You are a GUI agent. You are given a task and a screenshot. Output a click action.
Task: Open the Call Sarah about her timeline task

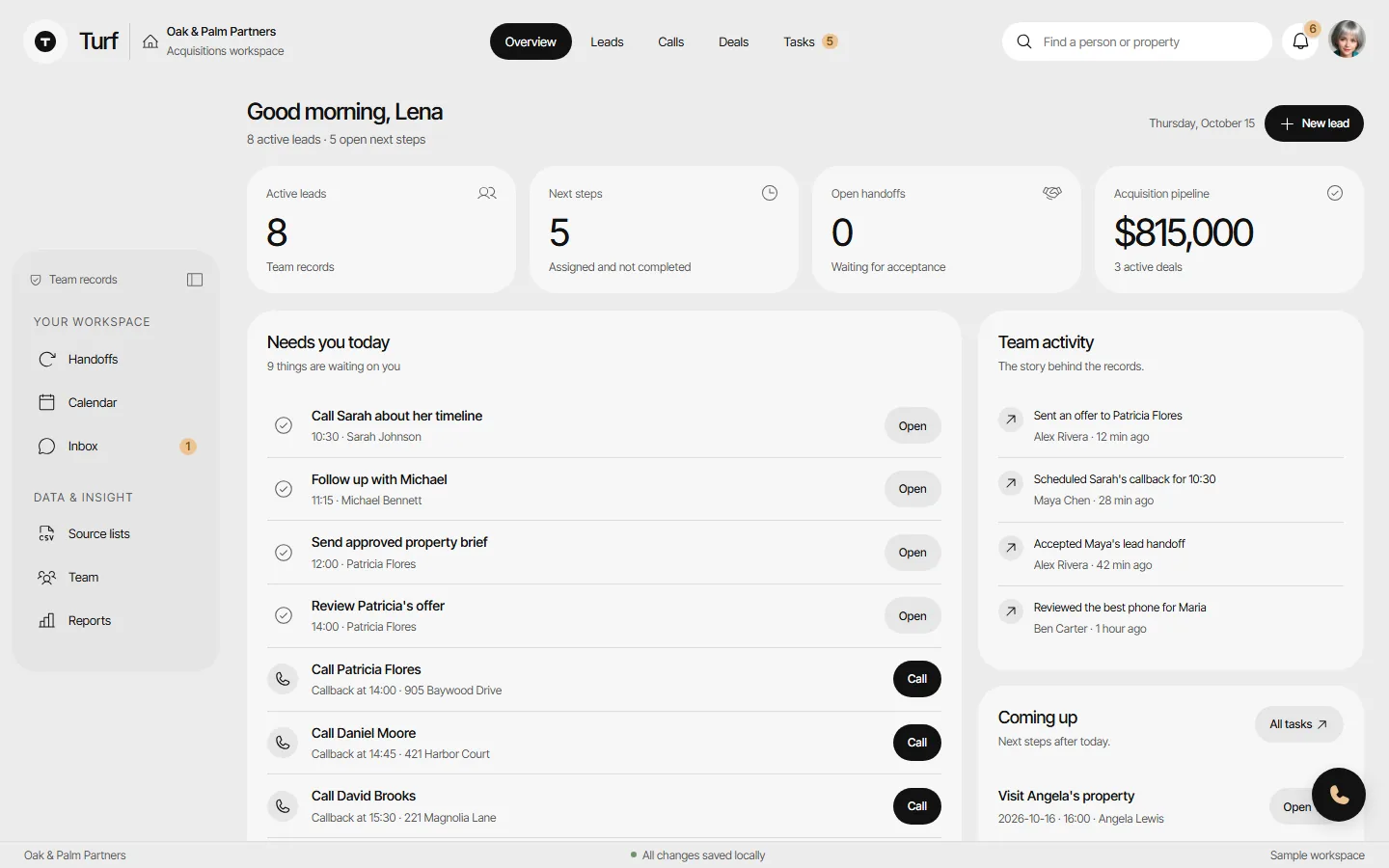[912, 426]
